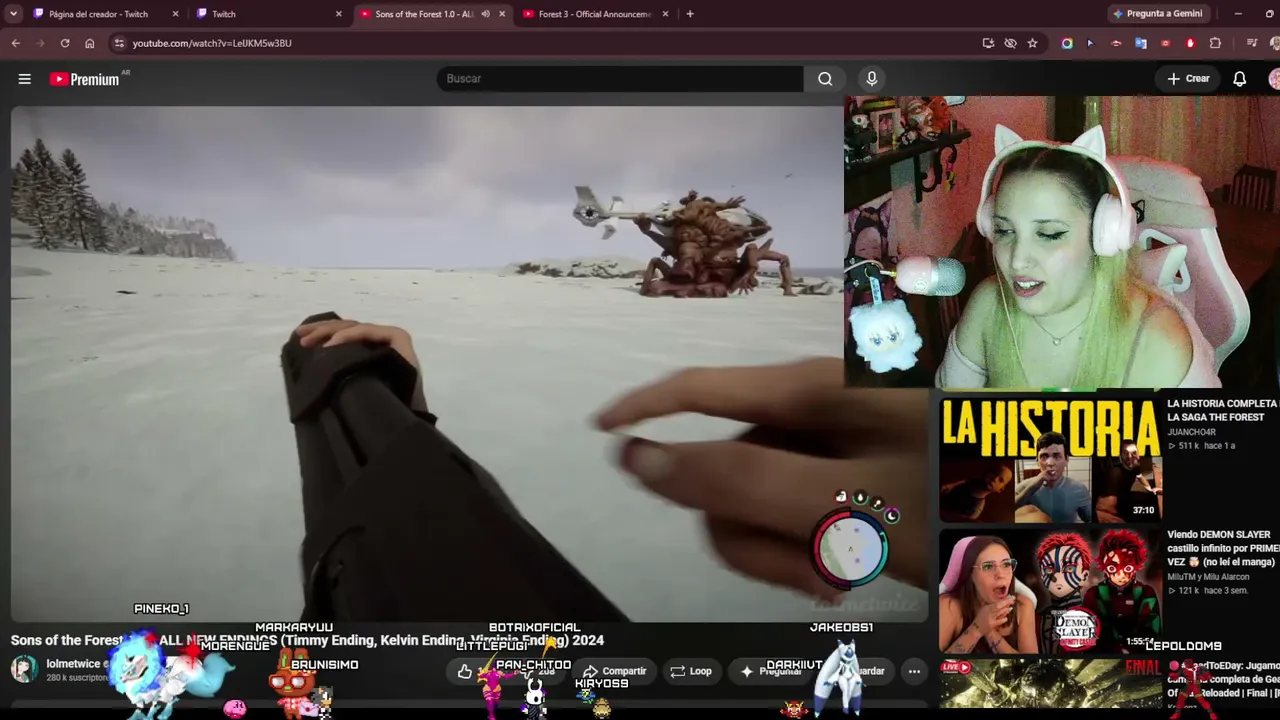Click the crossed-out eye icon in address bar
Screen dimensions: 1280x720
point(1010,43)
